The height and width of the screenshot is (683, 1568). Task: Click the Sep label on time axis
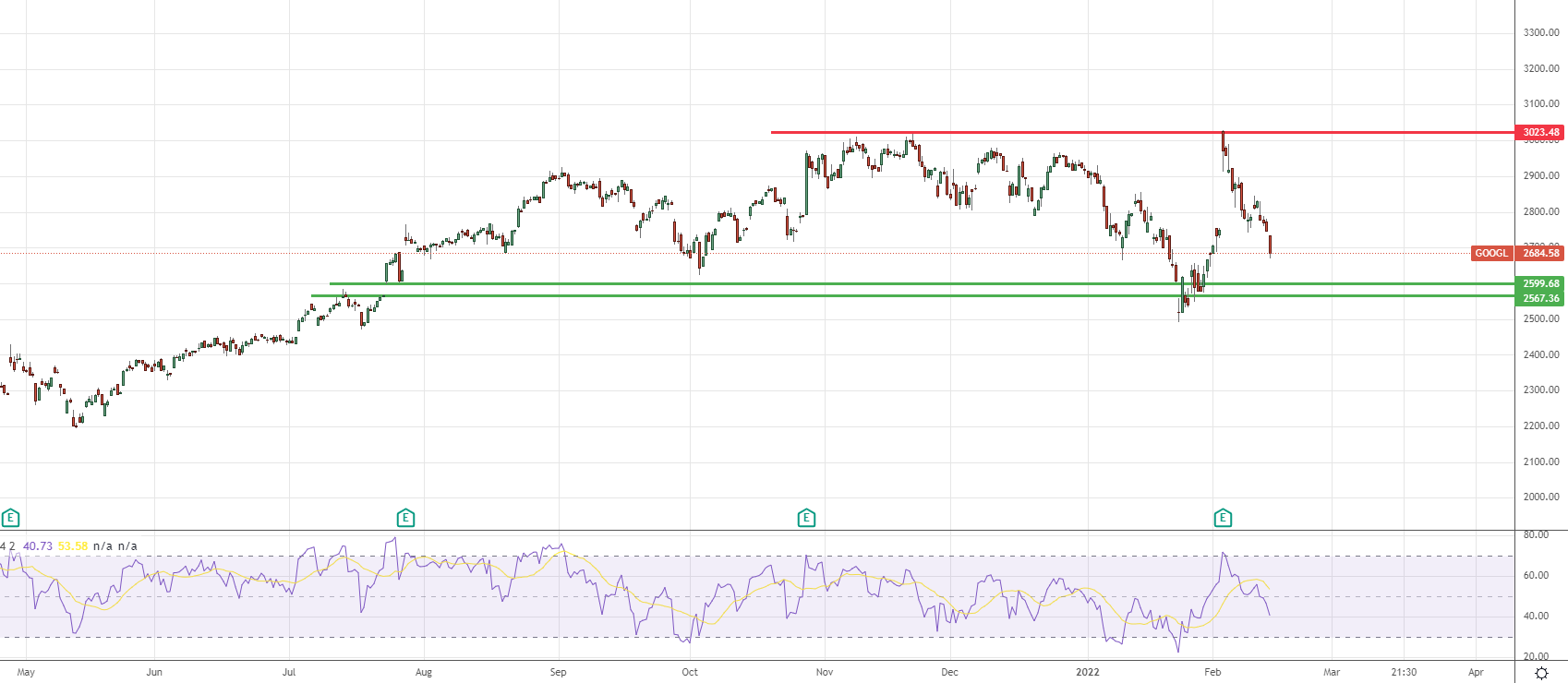click(x=558, y=672)
